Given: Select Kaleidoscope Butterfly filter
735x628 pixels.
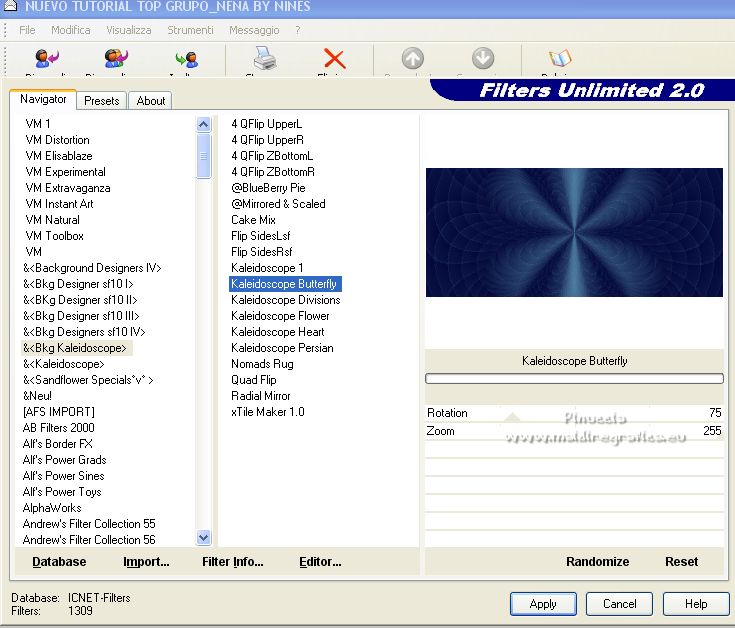Looking at the screenshot, I should click(285, 284).
